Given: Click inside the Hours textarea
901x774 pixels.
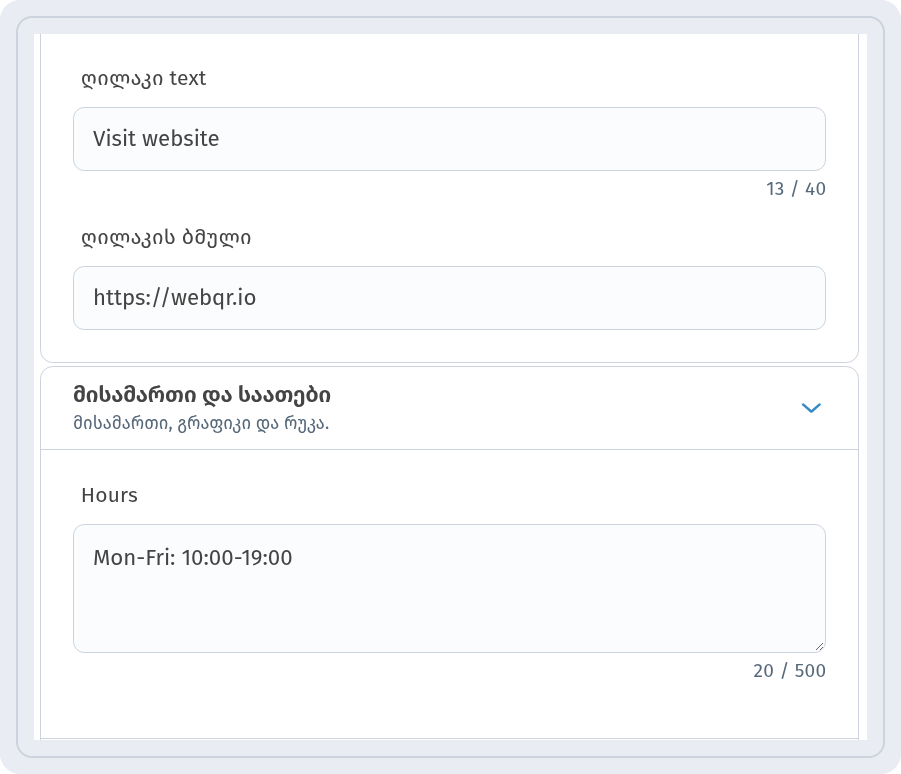Looking at the screenshot, I should pyautogui.click(x=449, y=588).
